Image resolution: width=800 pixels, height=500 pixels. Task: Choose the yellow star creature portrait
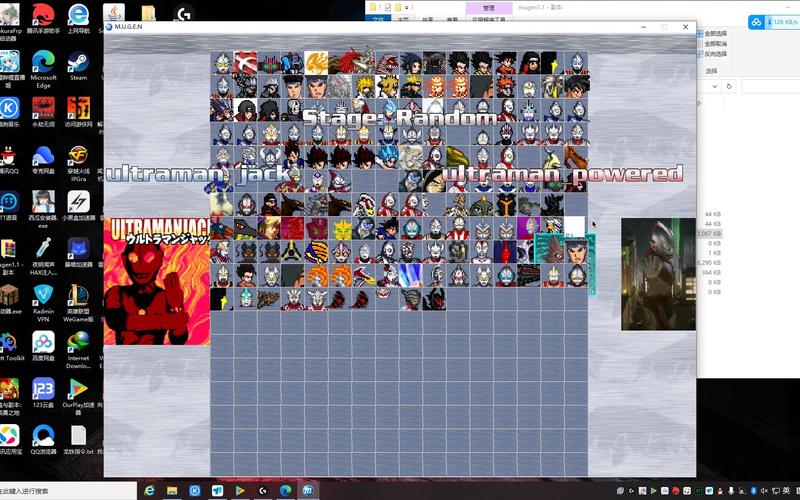coord(343,229)
